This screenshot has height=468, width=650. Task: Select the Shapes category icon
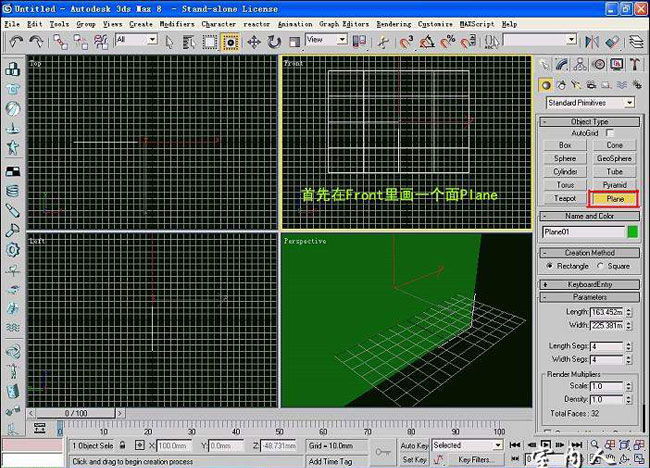point(561,85)
